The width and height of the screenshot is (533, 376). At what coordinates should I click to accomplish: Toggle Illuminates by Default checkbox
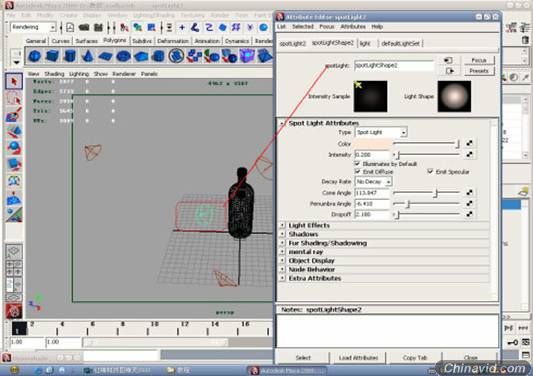[x=357, y=164]
